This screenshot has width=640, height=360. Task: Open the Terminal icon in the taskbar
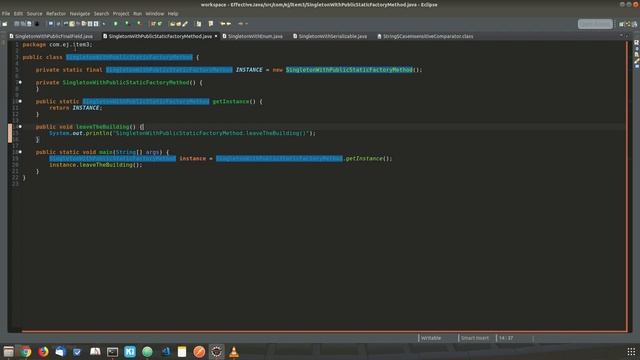[x=112, y=351]
